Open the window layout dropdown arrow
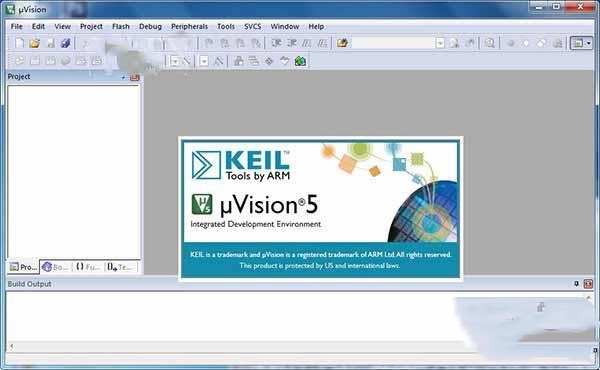The width and height of the screenshot is (600, 370). point(589,43)
